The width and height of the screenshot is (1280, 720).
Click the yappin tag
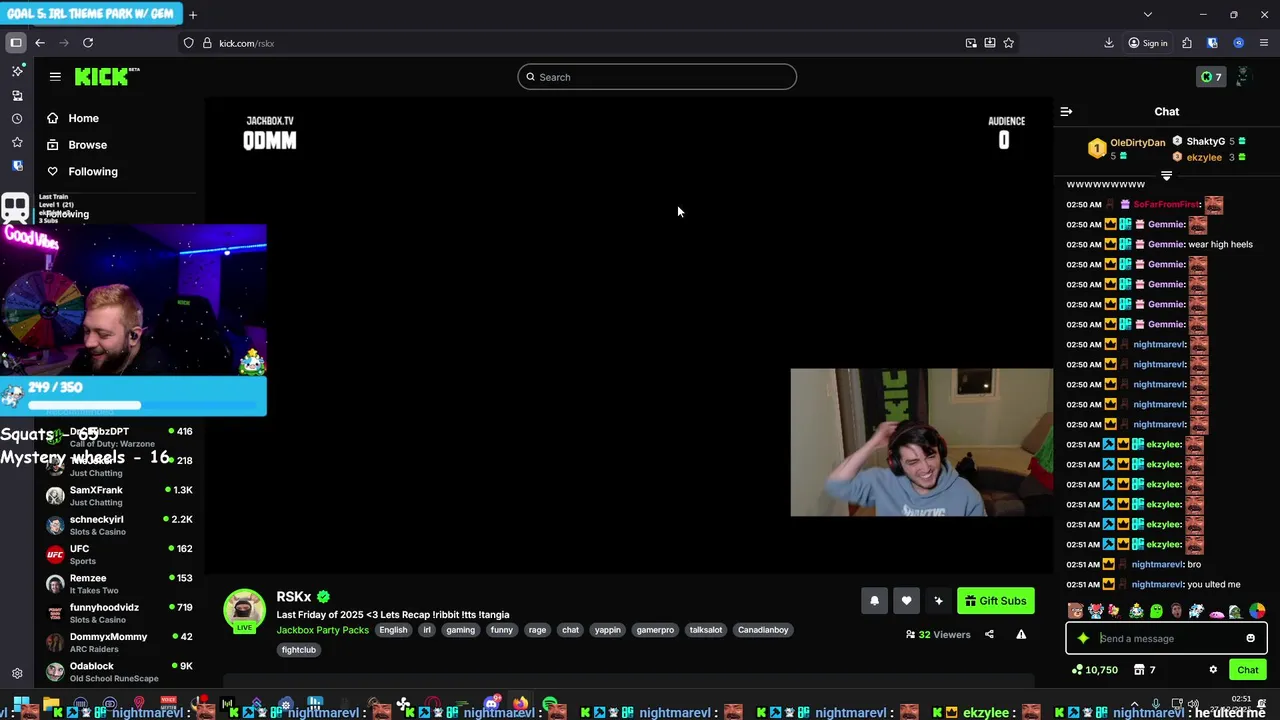click(608, 630)
